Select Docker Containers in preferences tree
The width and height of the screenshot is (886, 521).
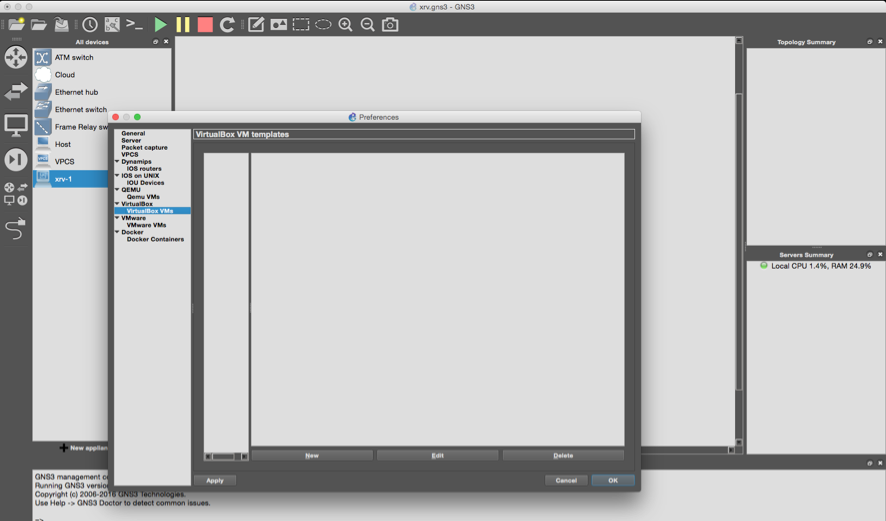(x=155, y=239)
